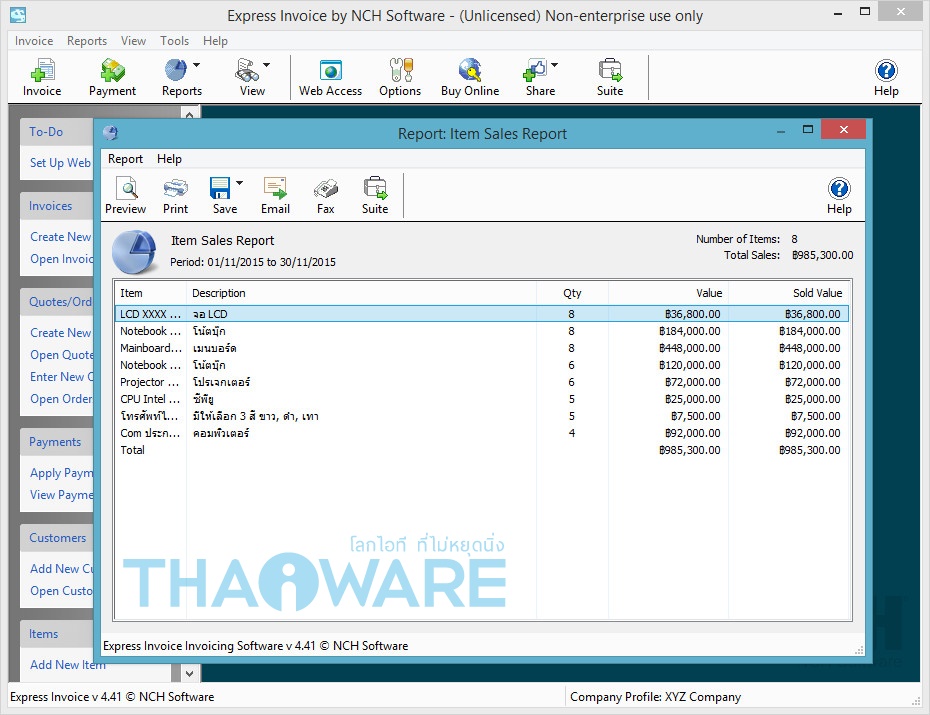Save the report with the floppy icon
This screenshot has width=930, height=715.
[x=220, y=189]
